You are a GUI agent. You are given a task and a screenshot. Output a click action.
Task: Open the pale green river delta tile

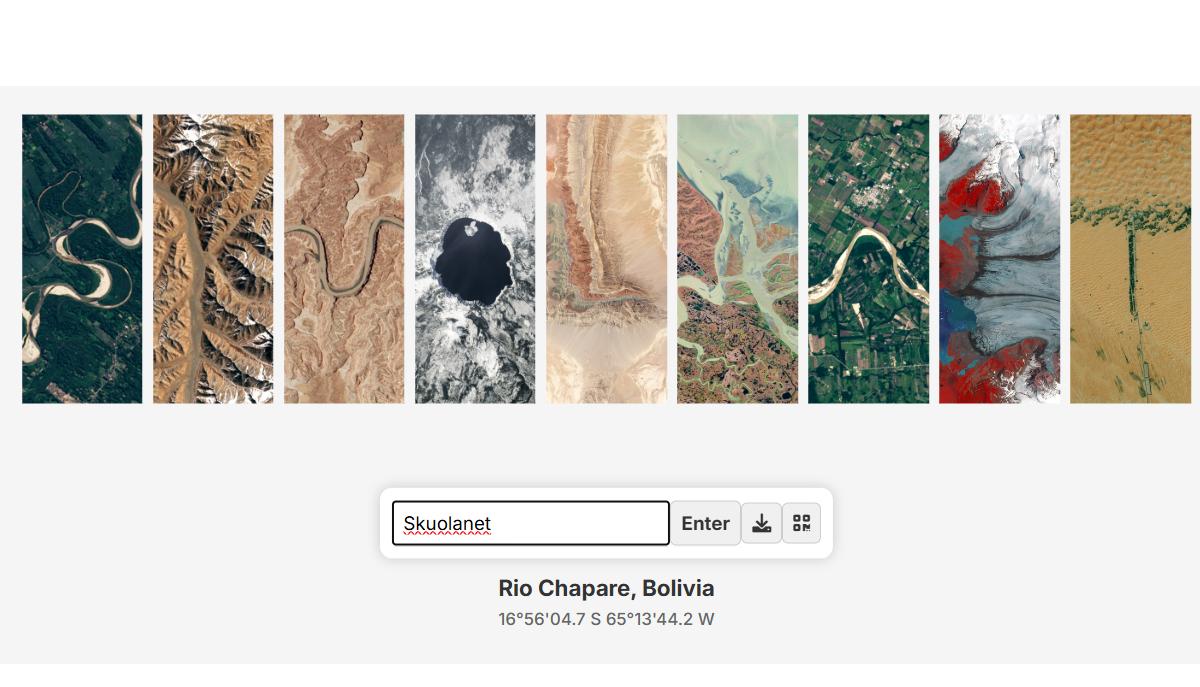click(737, 259)
